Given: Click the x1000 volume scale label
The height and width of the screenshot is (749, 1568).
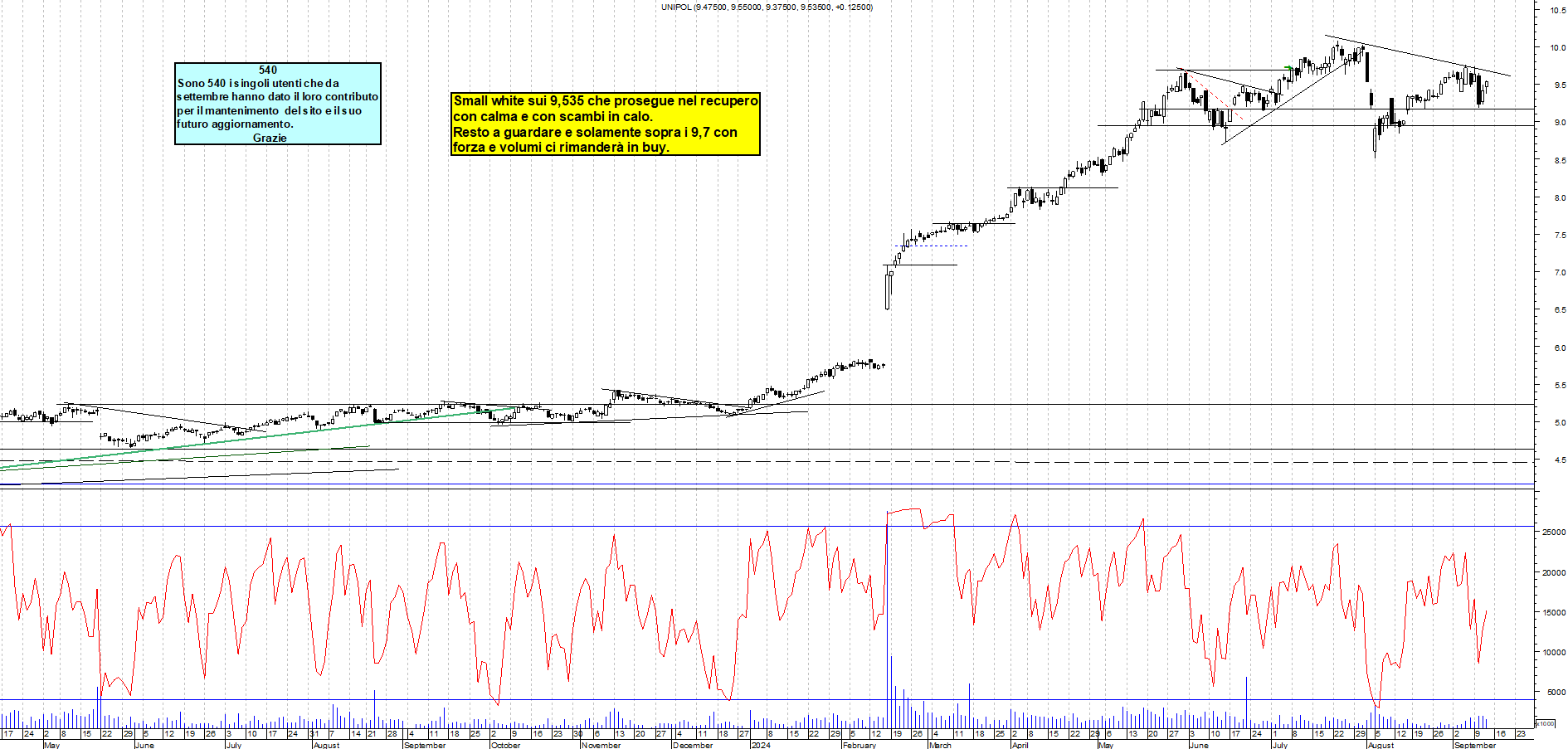Looking at the screenshot, I should click(x=1546, y=723).
